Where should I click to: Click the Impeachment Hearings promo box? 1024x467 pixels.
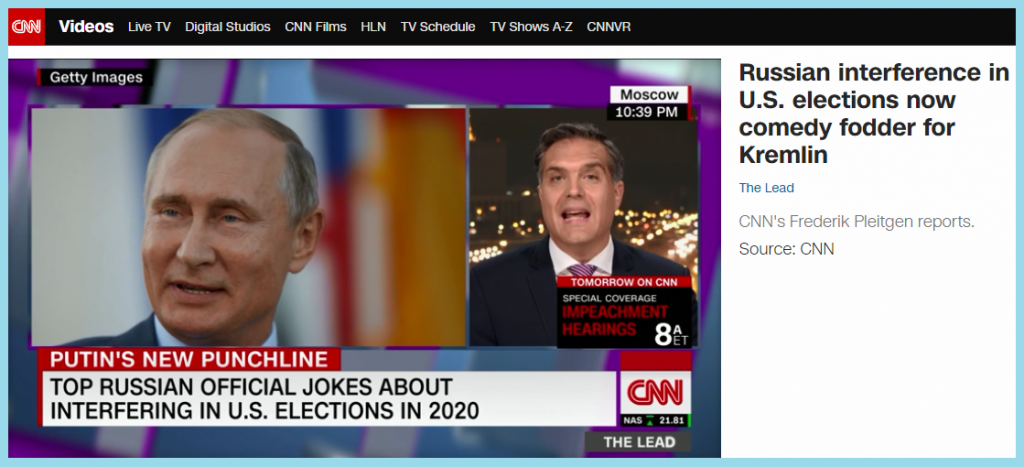626,312
